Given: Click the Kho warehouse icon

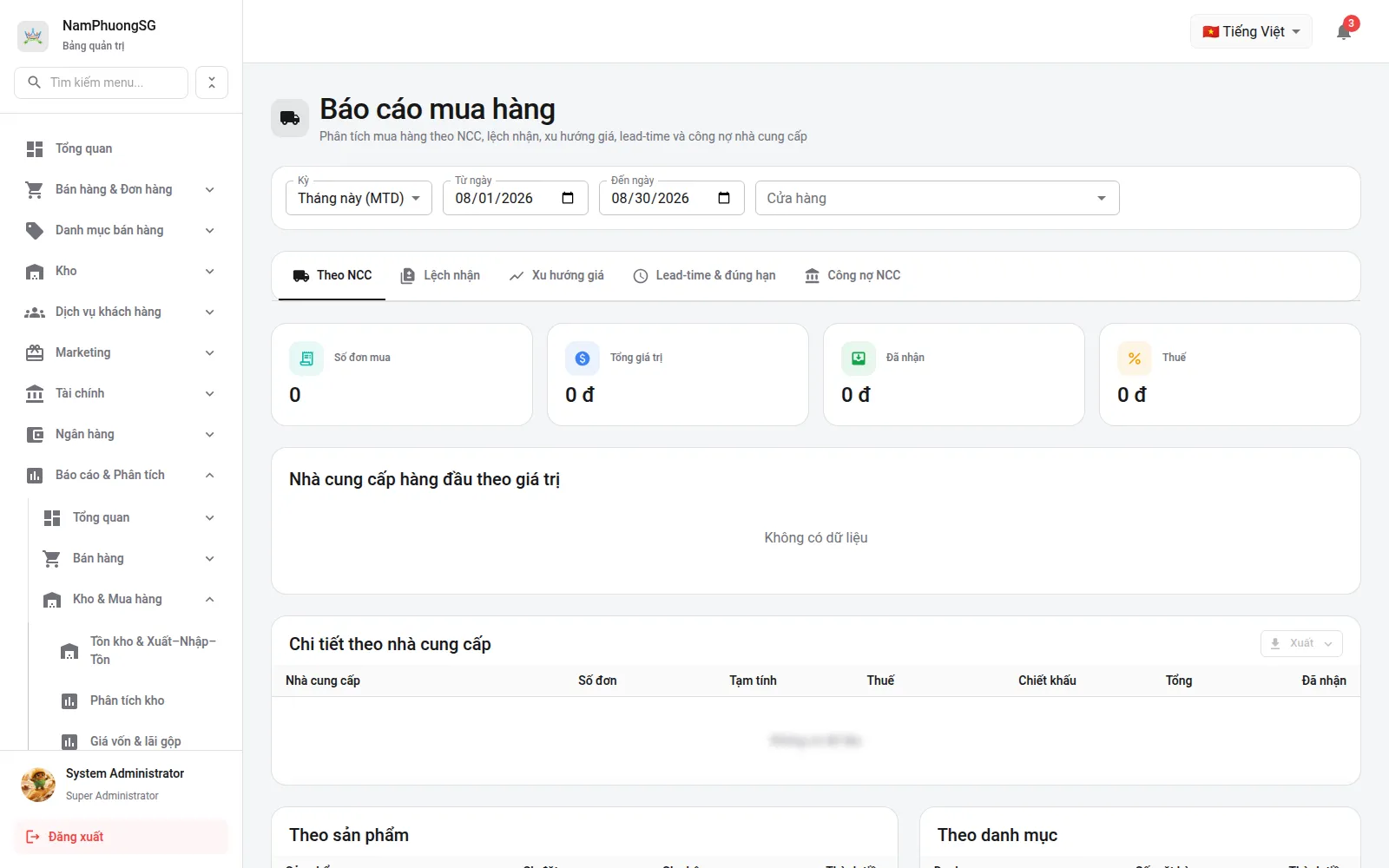Looking at the screenshot, I should [35, 272].
